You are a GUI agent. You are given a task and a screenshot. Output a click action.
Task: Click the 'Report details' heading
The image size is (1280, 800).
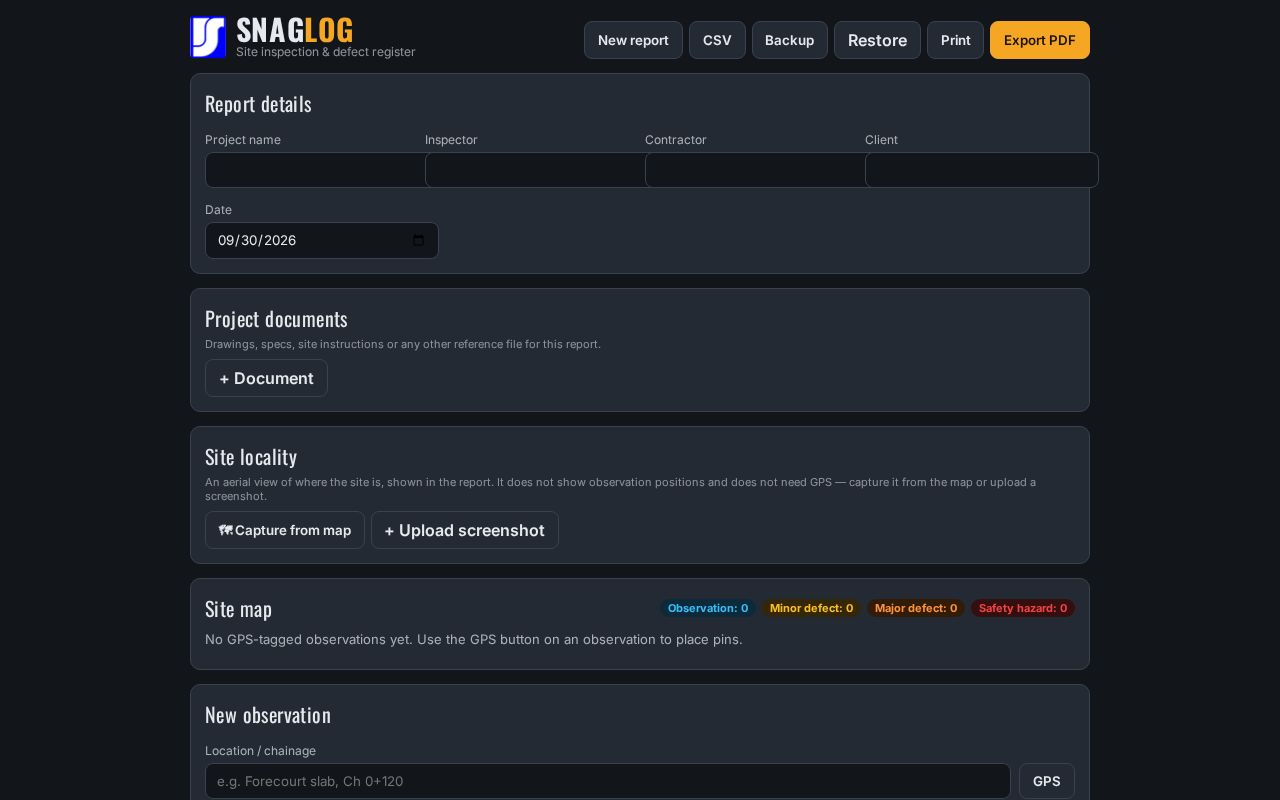tap(258, 104)
